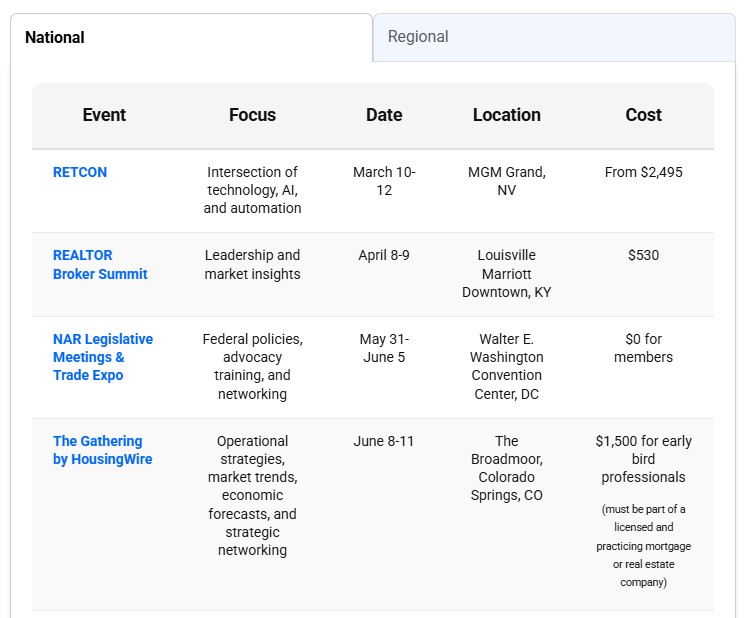748x618 pixels.
Task: Switch to the Regional tab
Action: coord(554,37)
